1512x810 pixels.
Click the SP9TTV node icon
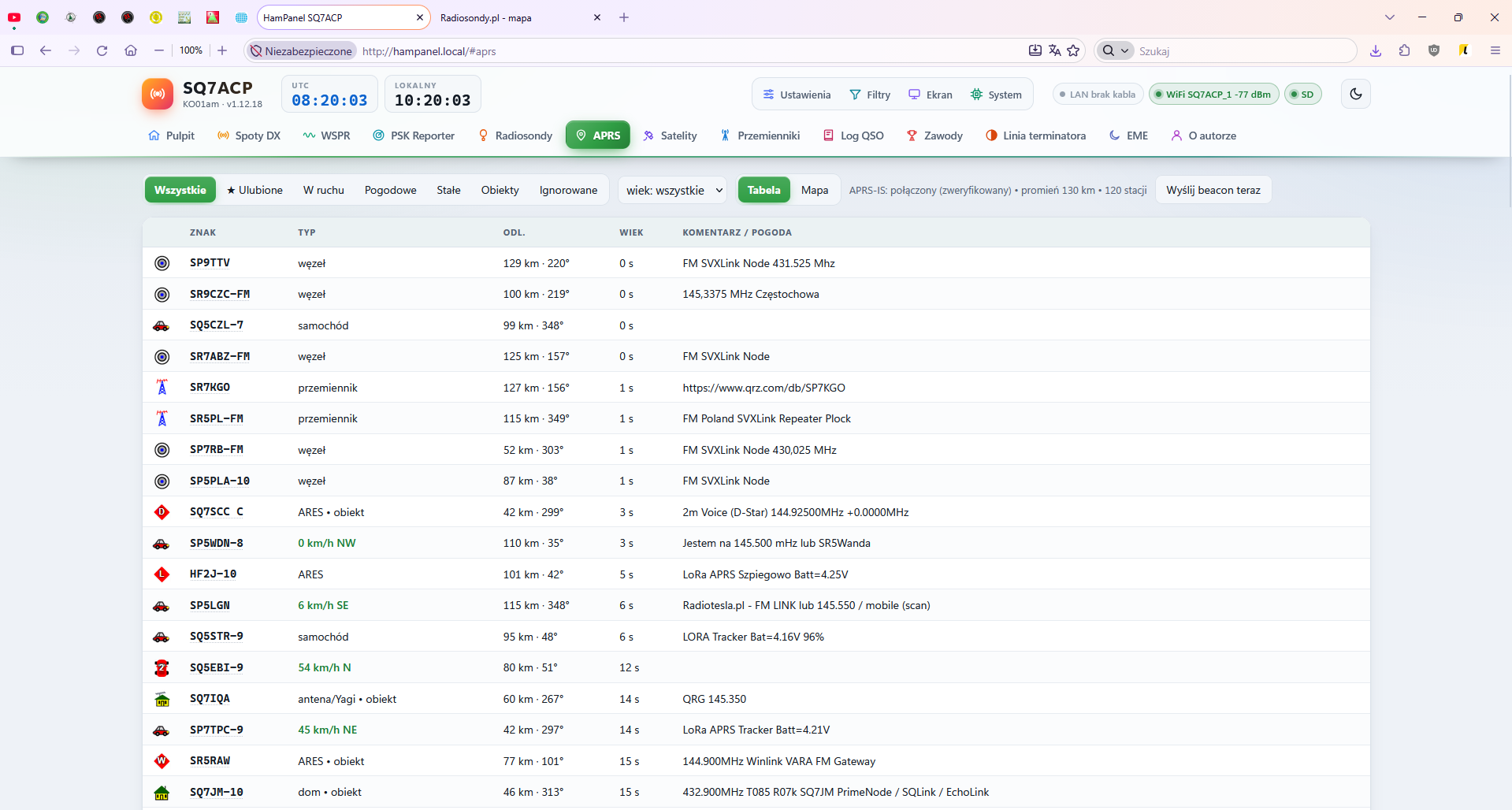[162, 263]
